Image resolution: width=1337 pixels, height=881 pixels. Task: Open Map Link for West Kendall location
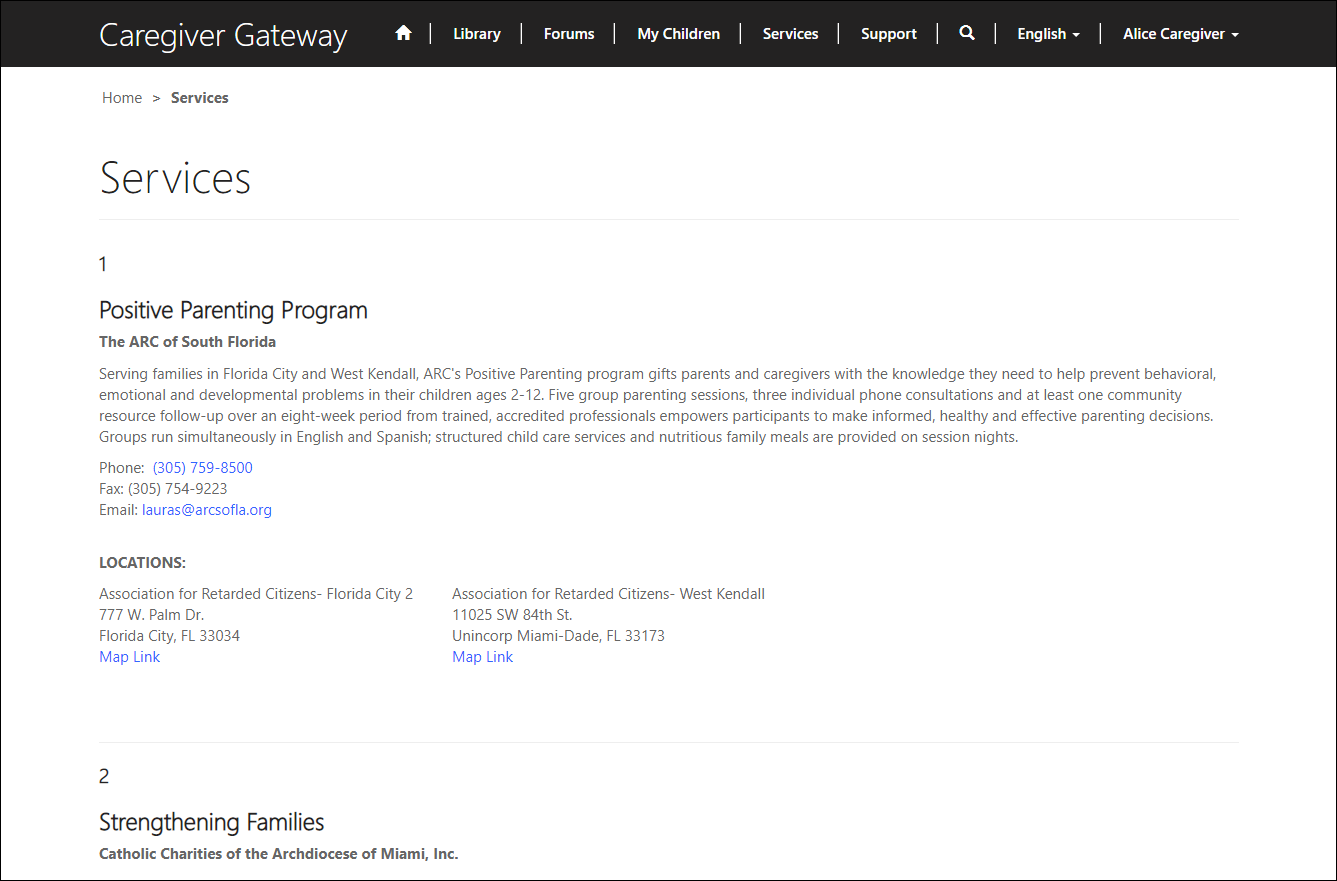(482, 657)
